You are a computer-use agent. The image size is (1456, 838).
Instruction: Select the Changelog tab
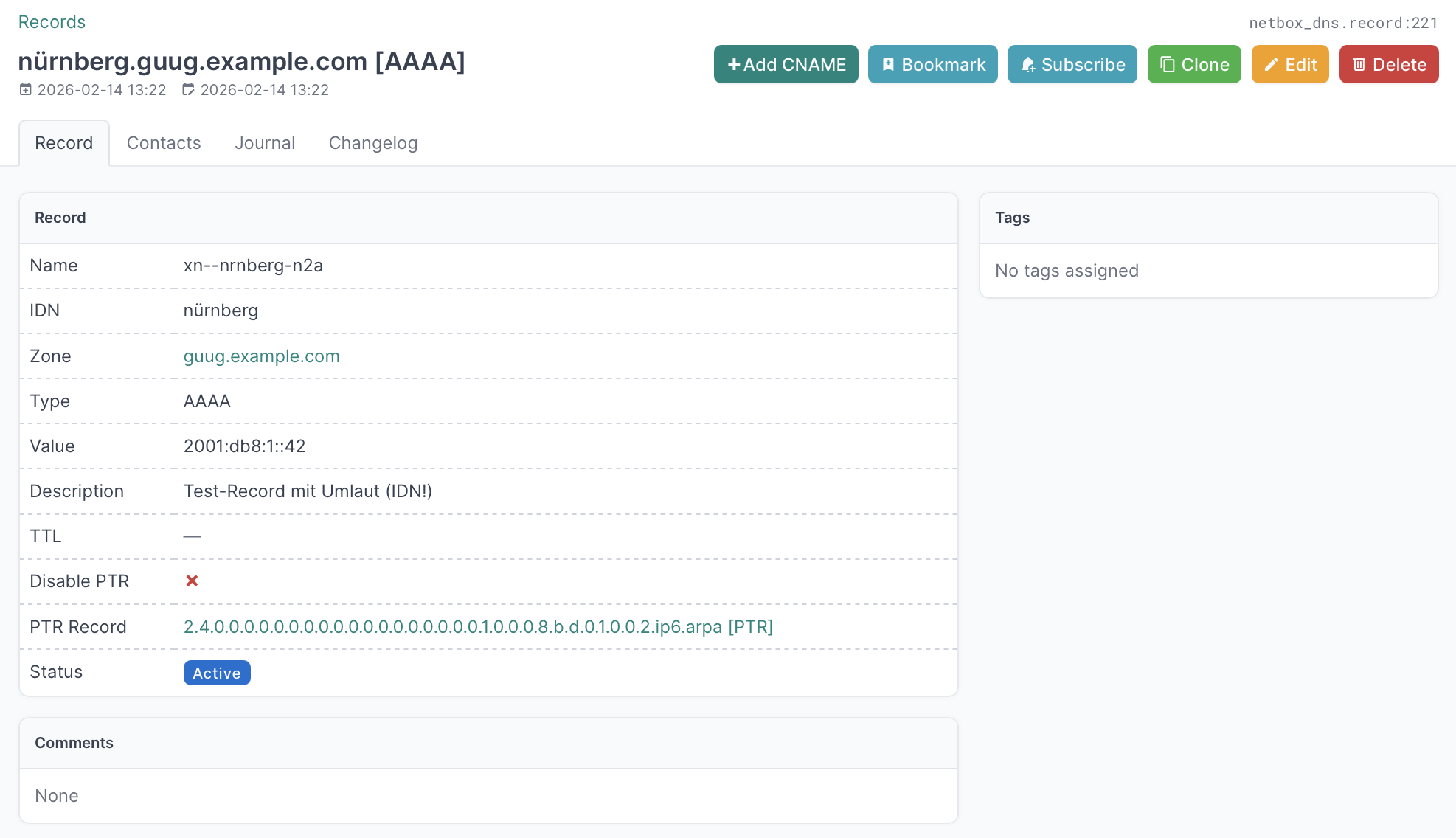point(373,143)
